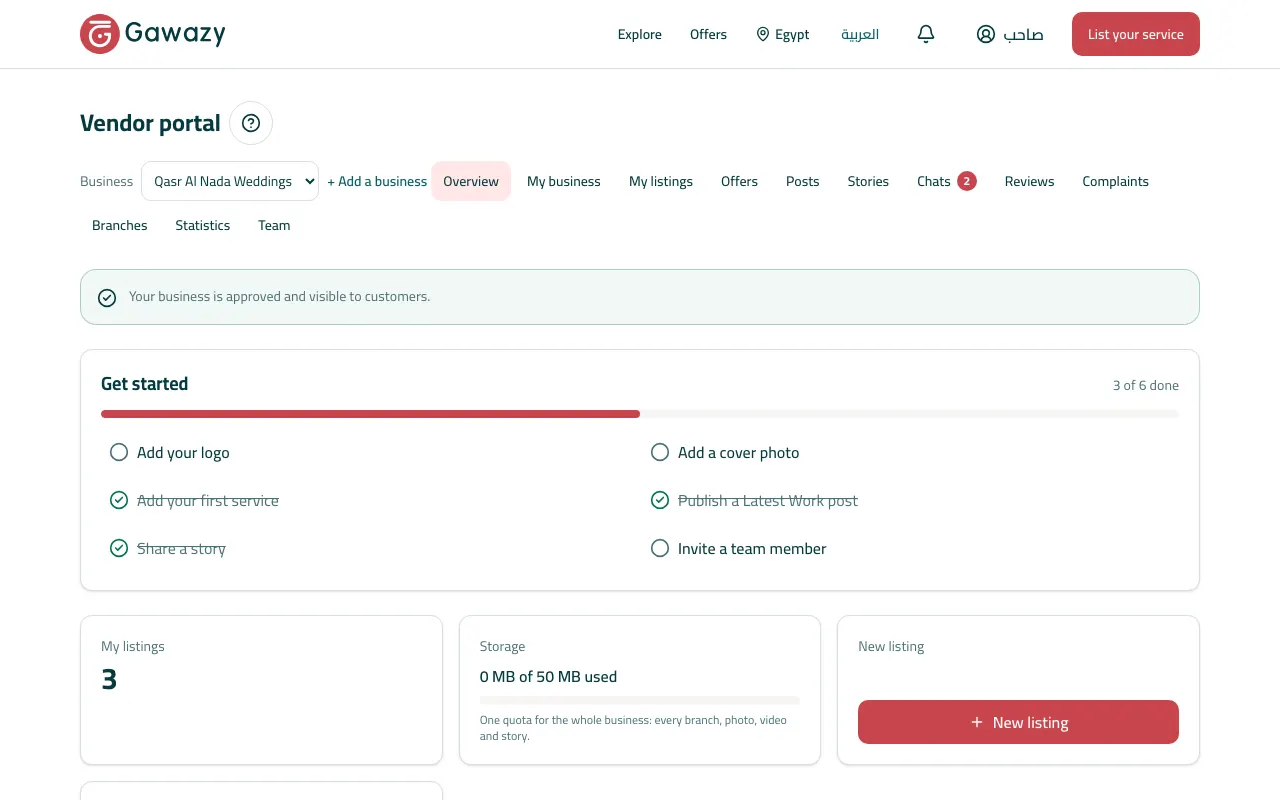Open the vendor Offers tab
The width and height of the screenshot is (1280, 800).
click(x=739, y=181)
